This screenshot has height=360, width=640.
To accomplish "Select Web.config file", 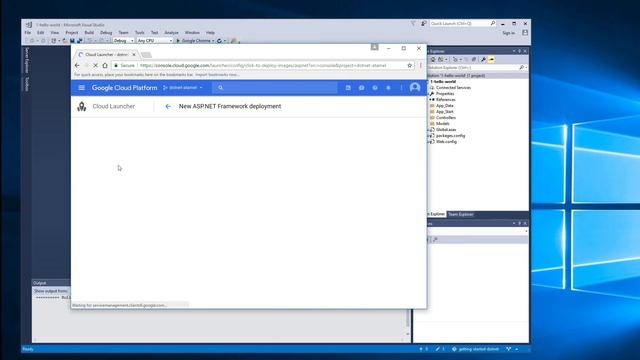I will (446, 142).
